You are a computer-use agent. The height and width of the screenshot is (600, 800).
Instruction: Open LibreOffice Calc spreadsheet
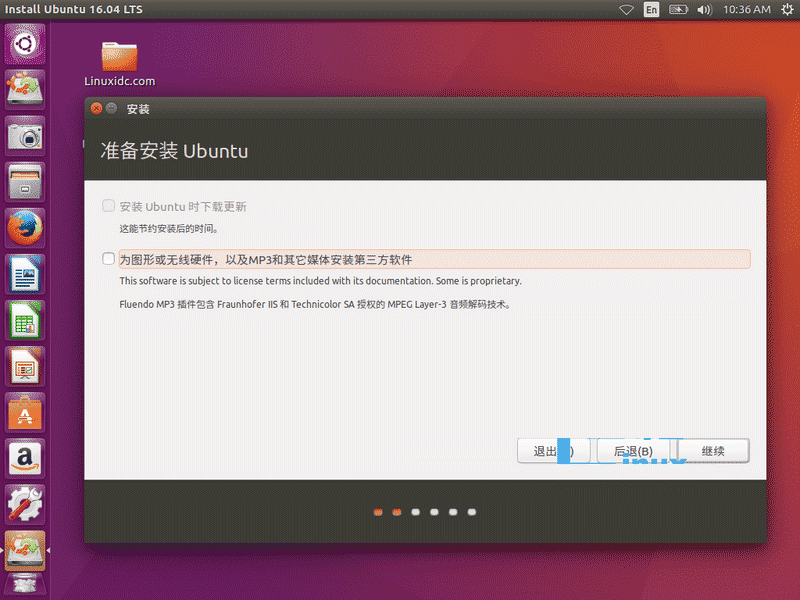(25, 320)
